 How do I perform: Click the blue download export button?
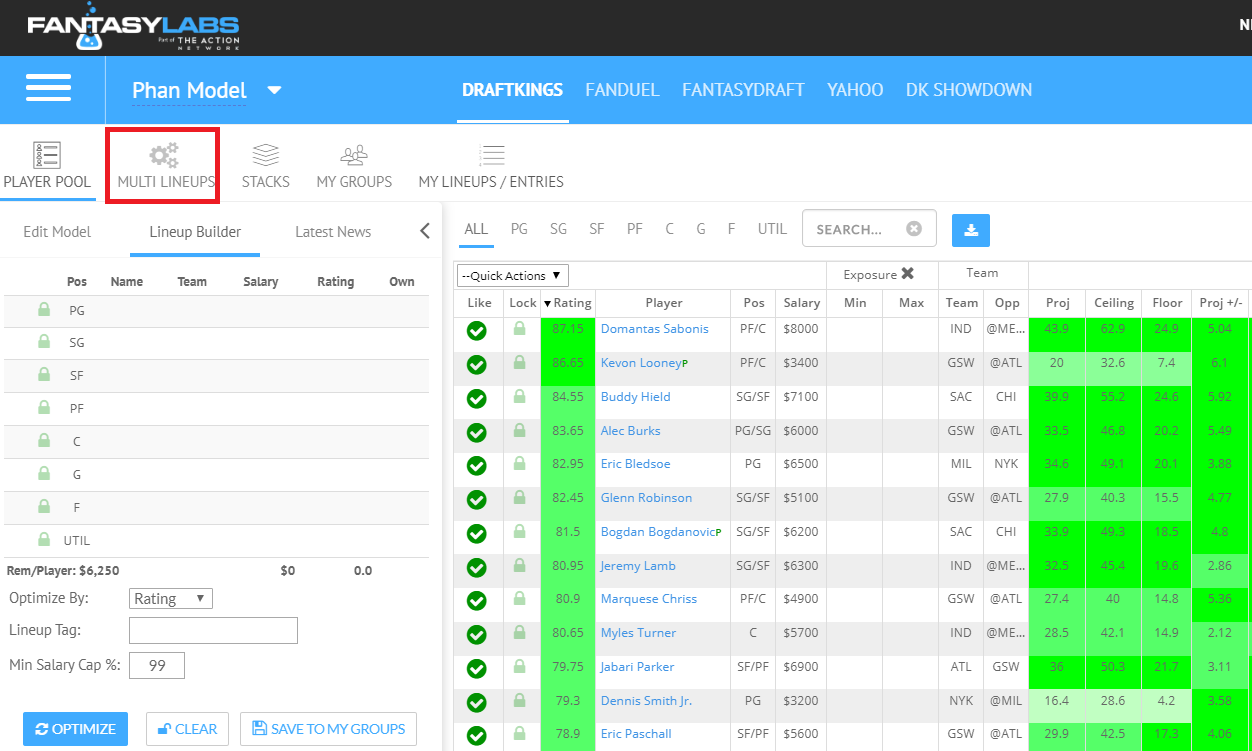(971, 229)
